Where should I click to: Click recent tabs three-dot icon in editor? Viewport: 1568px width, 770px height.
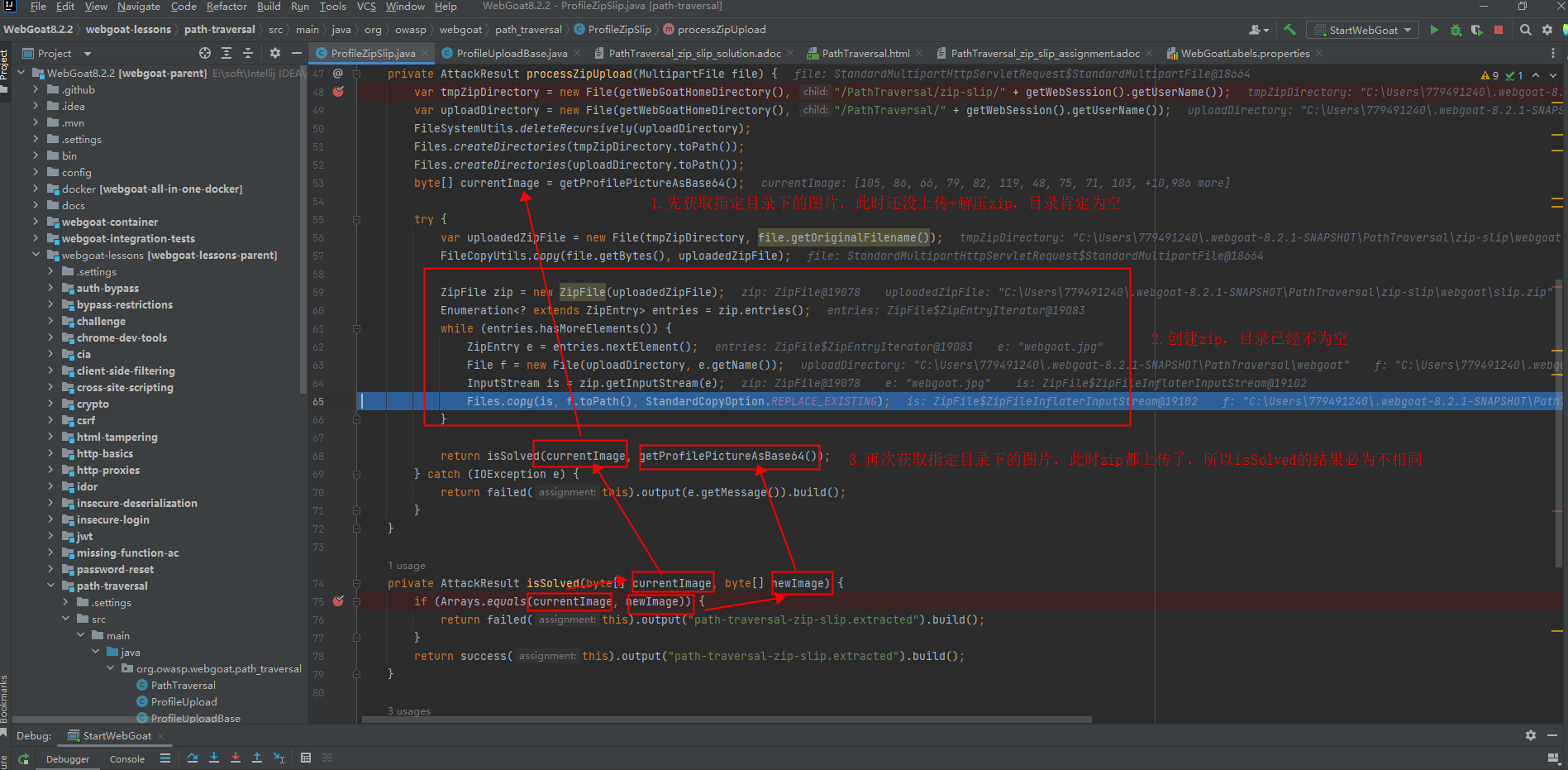[x=1553, y=53]
